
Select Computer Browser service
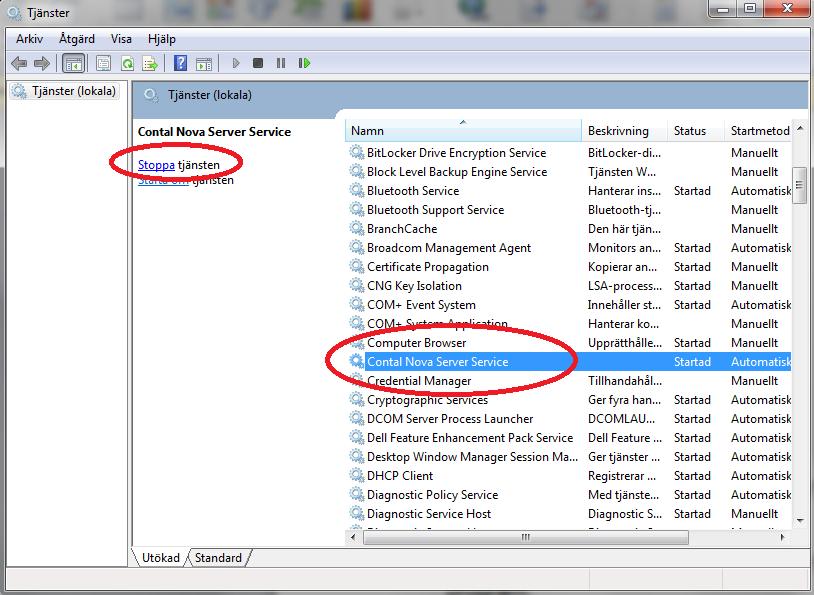point(568,343)
